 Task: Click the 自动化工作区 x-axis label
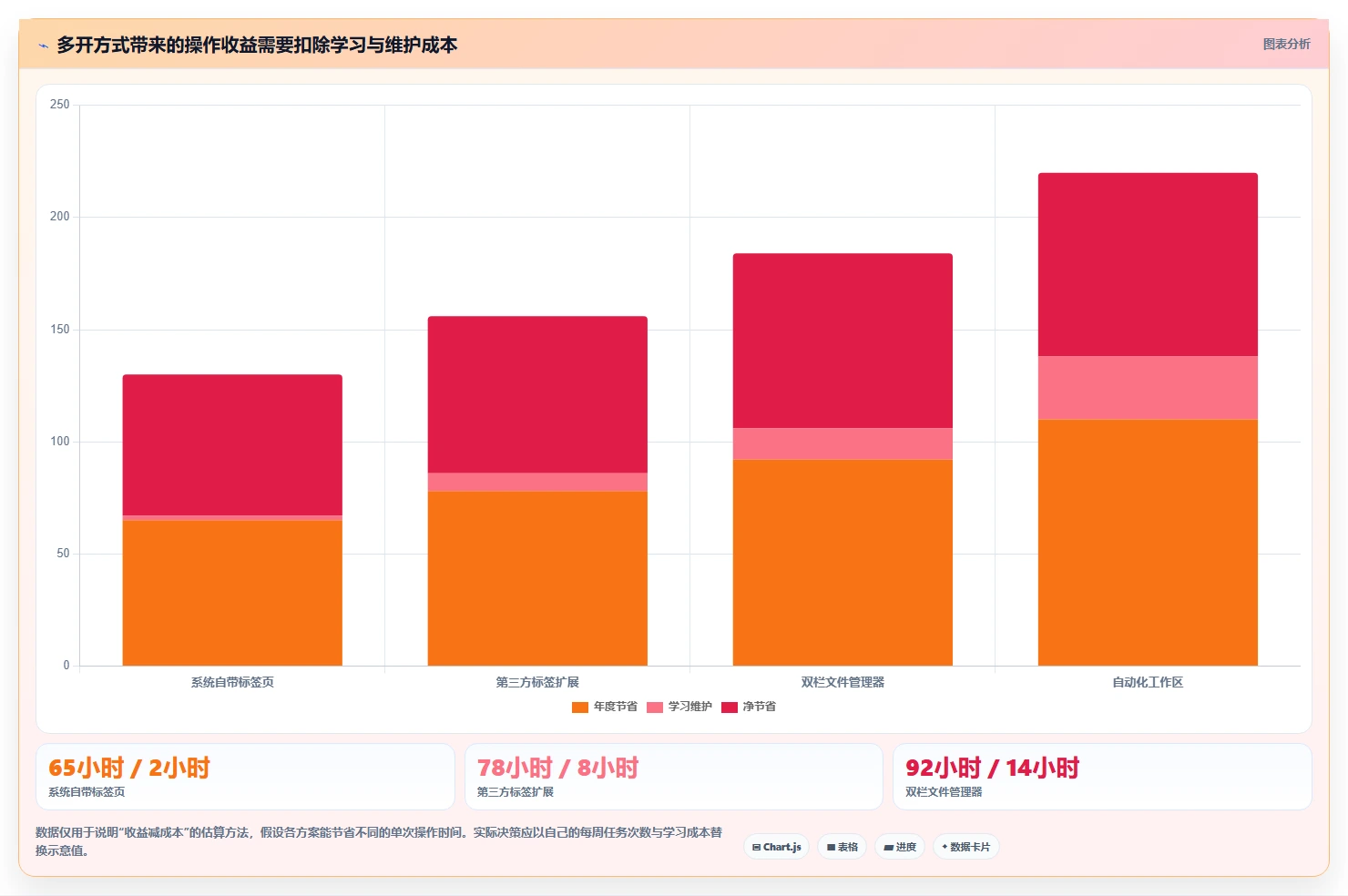pyautogui.click(x=1148, y=682)
